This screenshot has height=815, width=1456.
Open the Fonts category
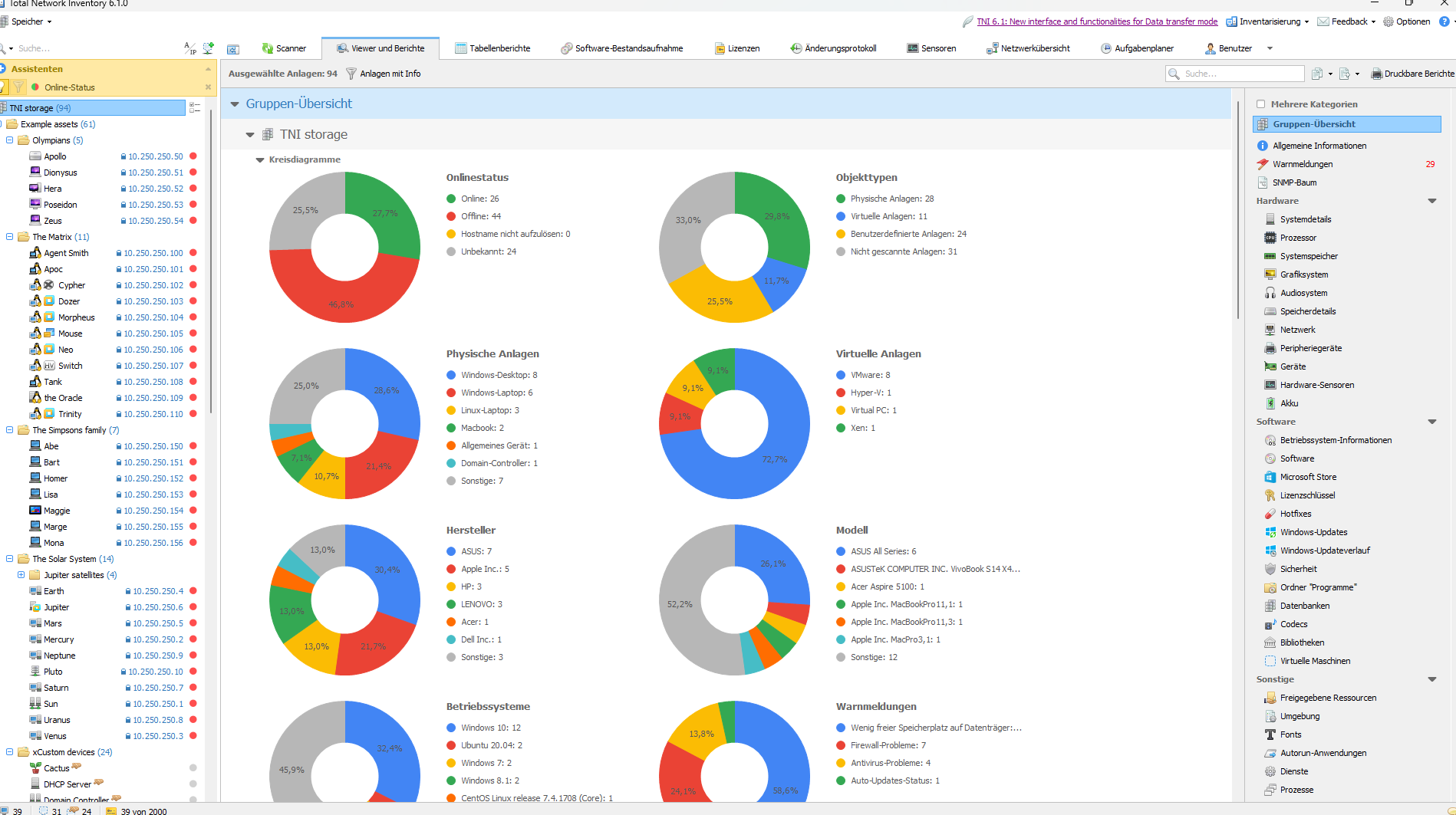[1290, 734]
